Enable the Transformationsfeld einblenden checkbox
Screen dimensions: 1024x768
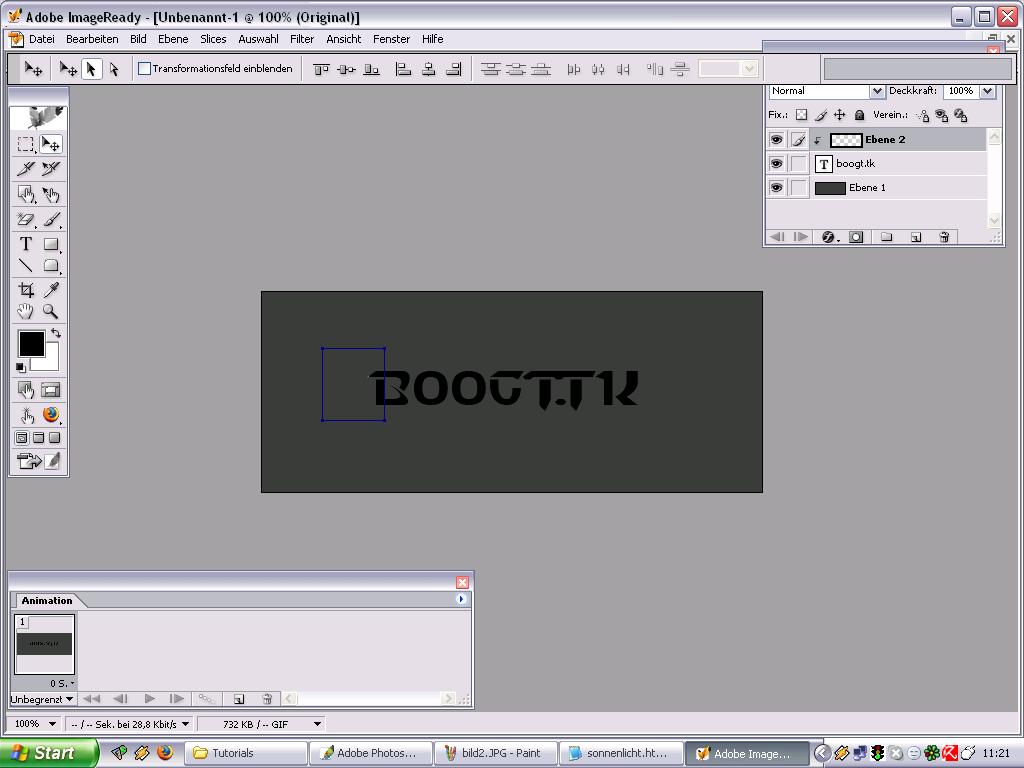[x=145, y=69]
